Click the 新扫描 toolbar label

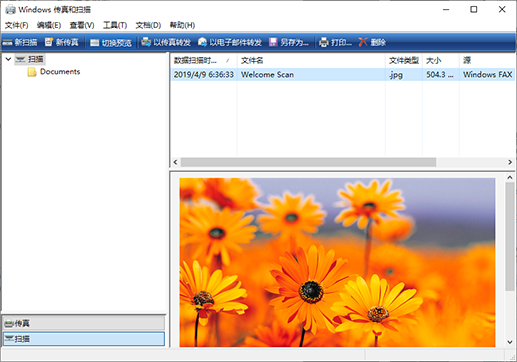pyautogui.click(x=26, y=42)
